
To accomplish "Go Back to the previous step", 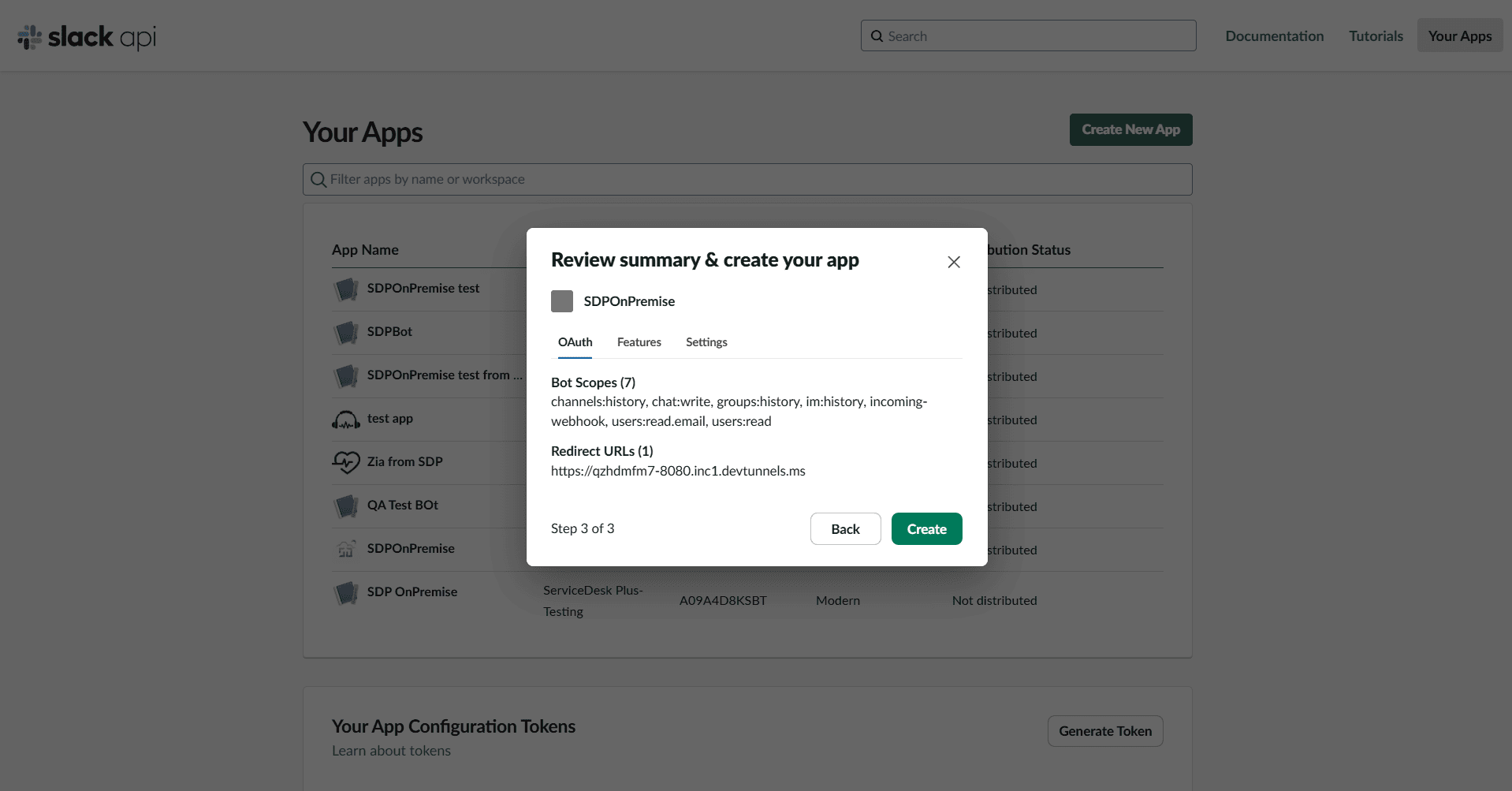I will [845, 529].
